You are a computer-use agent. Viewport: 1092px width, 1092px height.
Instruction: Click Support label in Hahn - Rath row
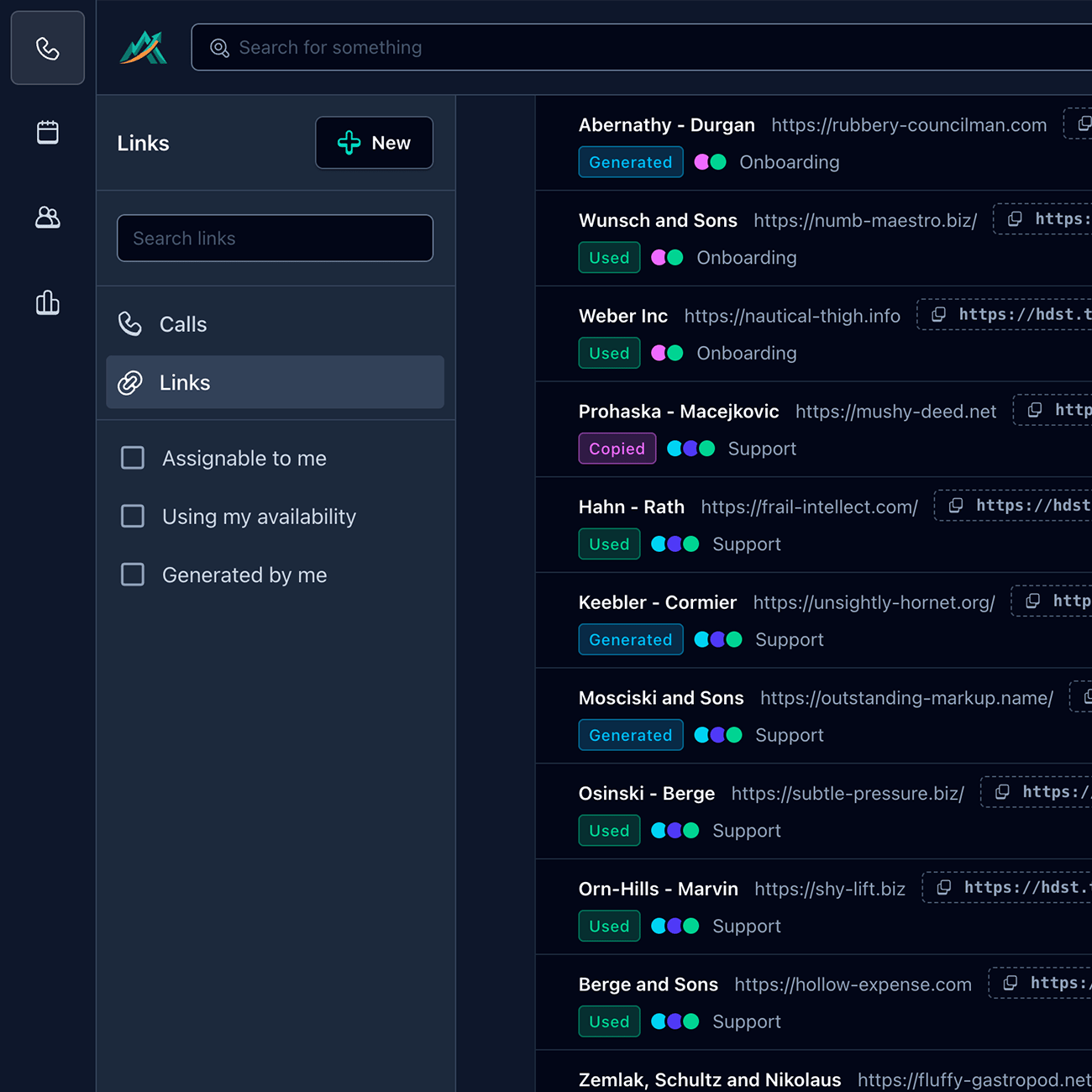(747, 544)
